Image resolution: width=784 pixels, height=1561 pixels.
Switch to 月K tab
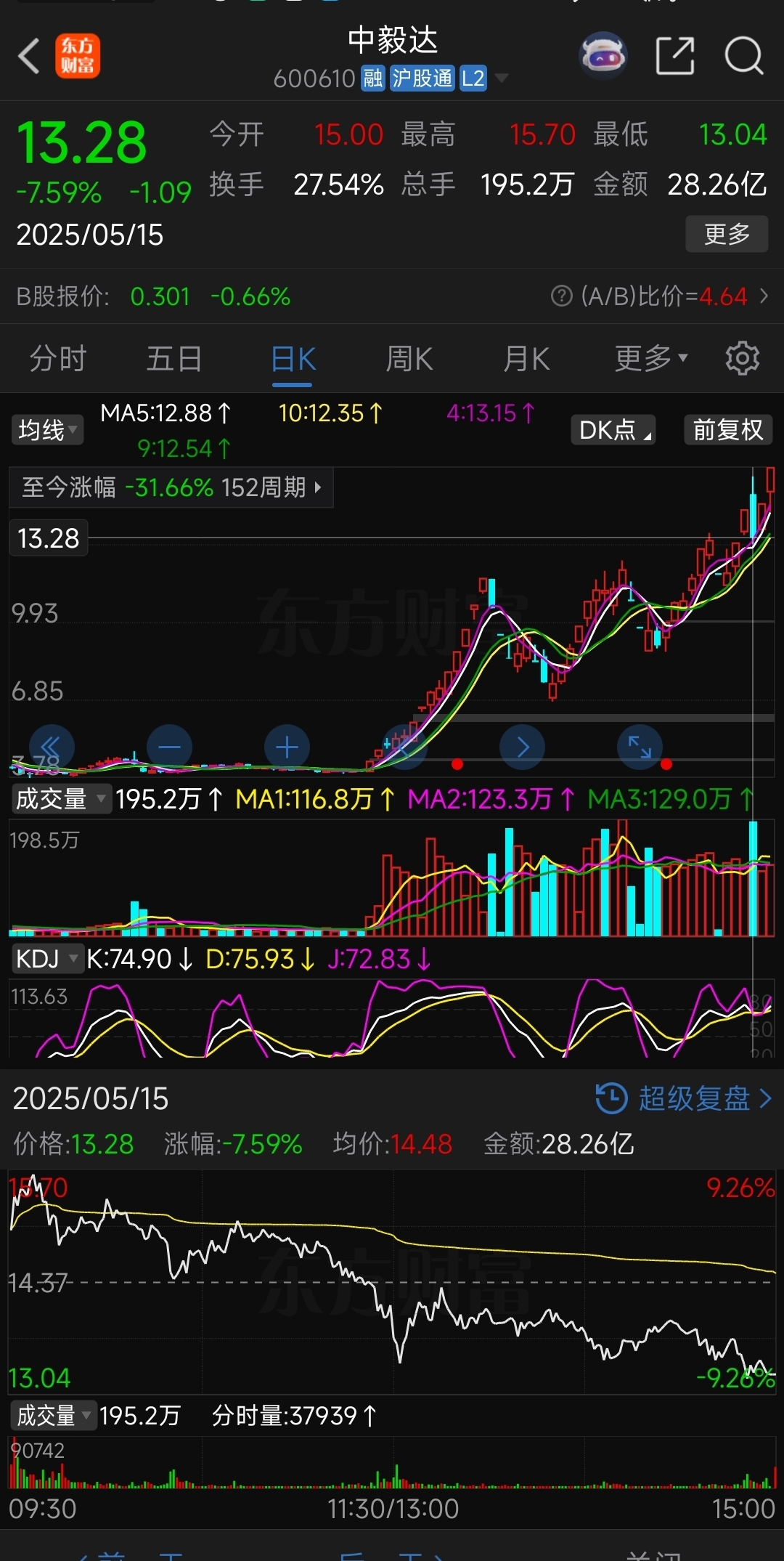click(x=526, y=358)
